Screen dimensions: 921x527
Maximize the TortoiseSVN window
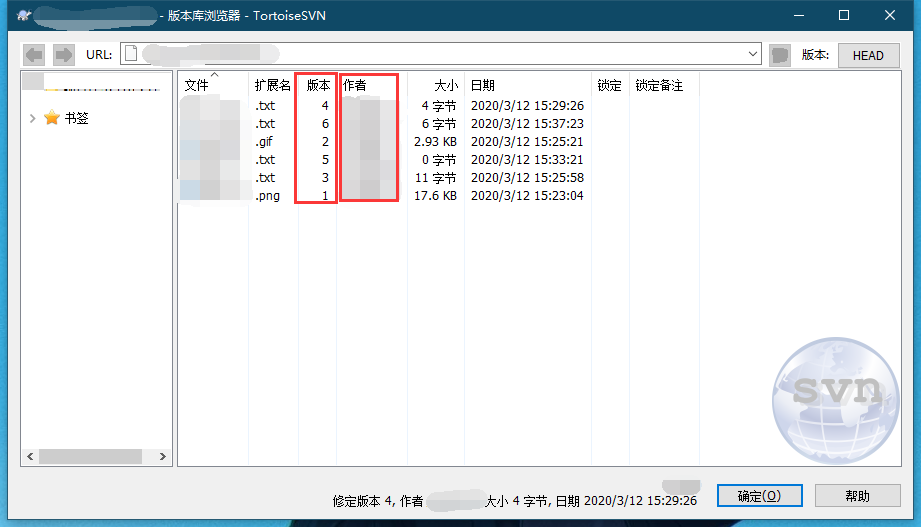click(844, 15)
